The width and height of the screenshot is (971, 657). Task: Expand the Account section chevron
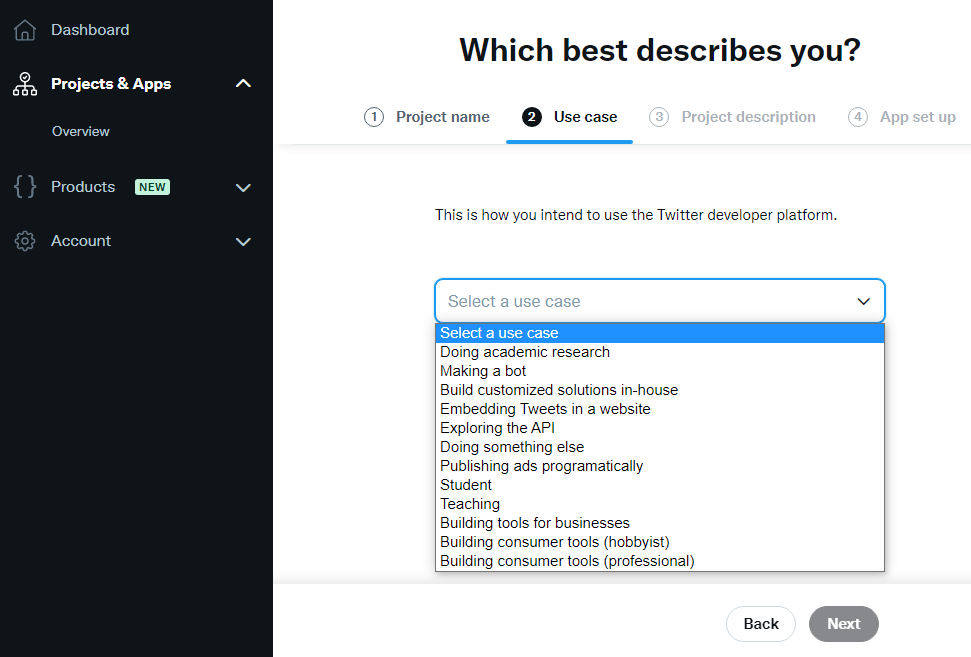point(243,241)
